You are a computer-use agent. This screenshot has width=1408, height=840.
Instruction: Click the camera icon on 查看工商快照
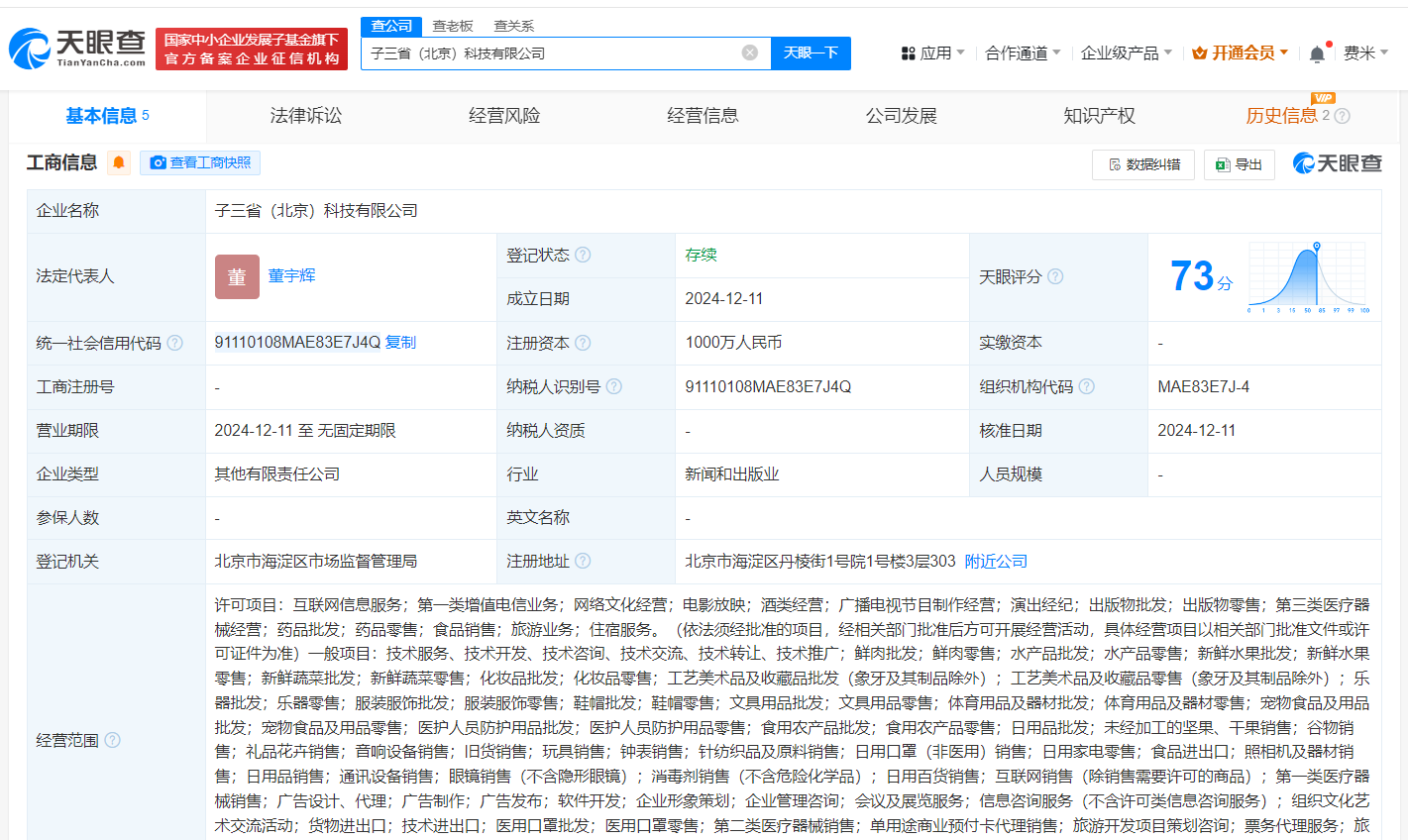pyautogui.click(x=161, y=162)
